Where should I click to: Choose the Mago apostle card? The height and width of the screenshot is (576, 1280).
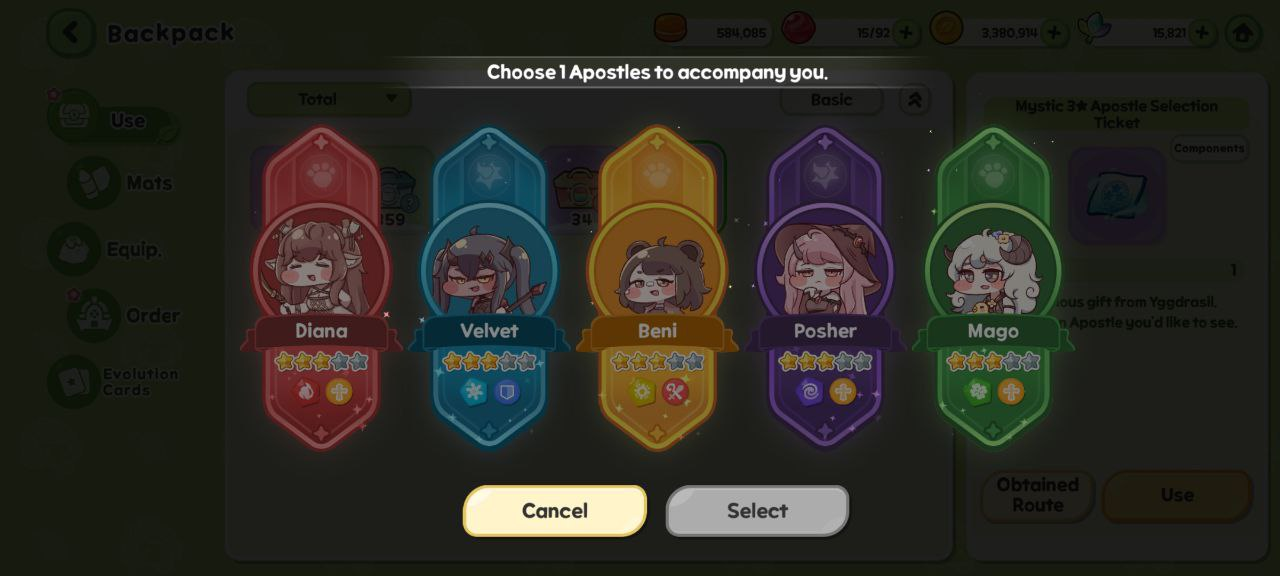[x=993, y=288]
